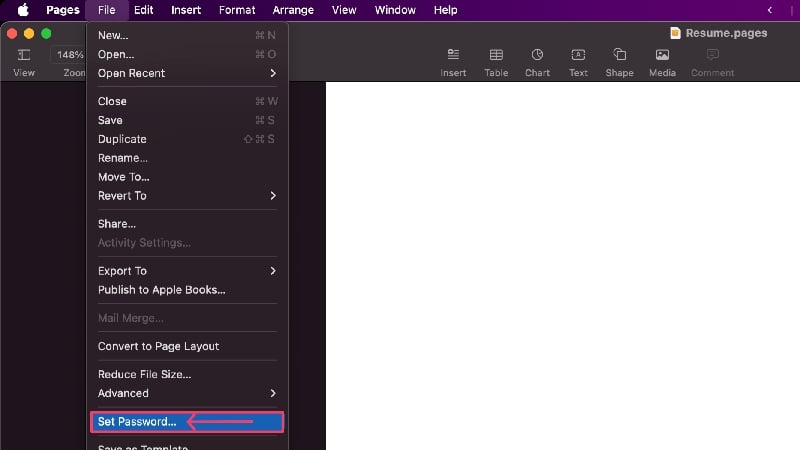The height and width of the screenshot is (450, 800).
Task: Choose New... from the File menu
Action: 187,35
